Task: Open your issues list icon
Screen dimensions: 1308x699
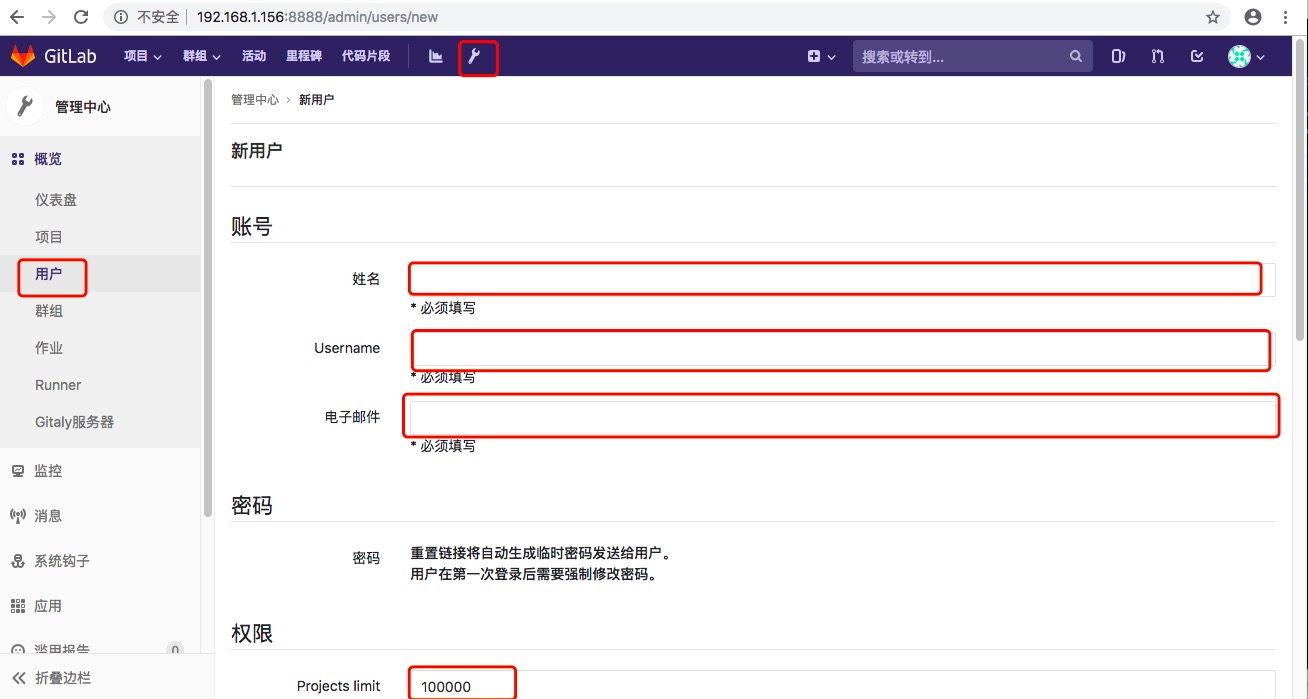Action: click(1117, 57)
